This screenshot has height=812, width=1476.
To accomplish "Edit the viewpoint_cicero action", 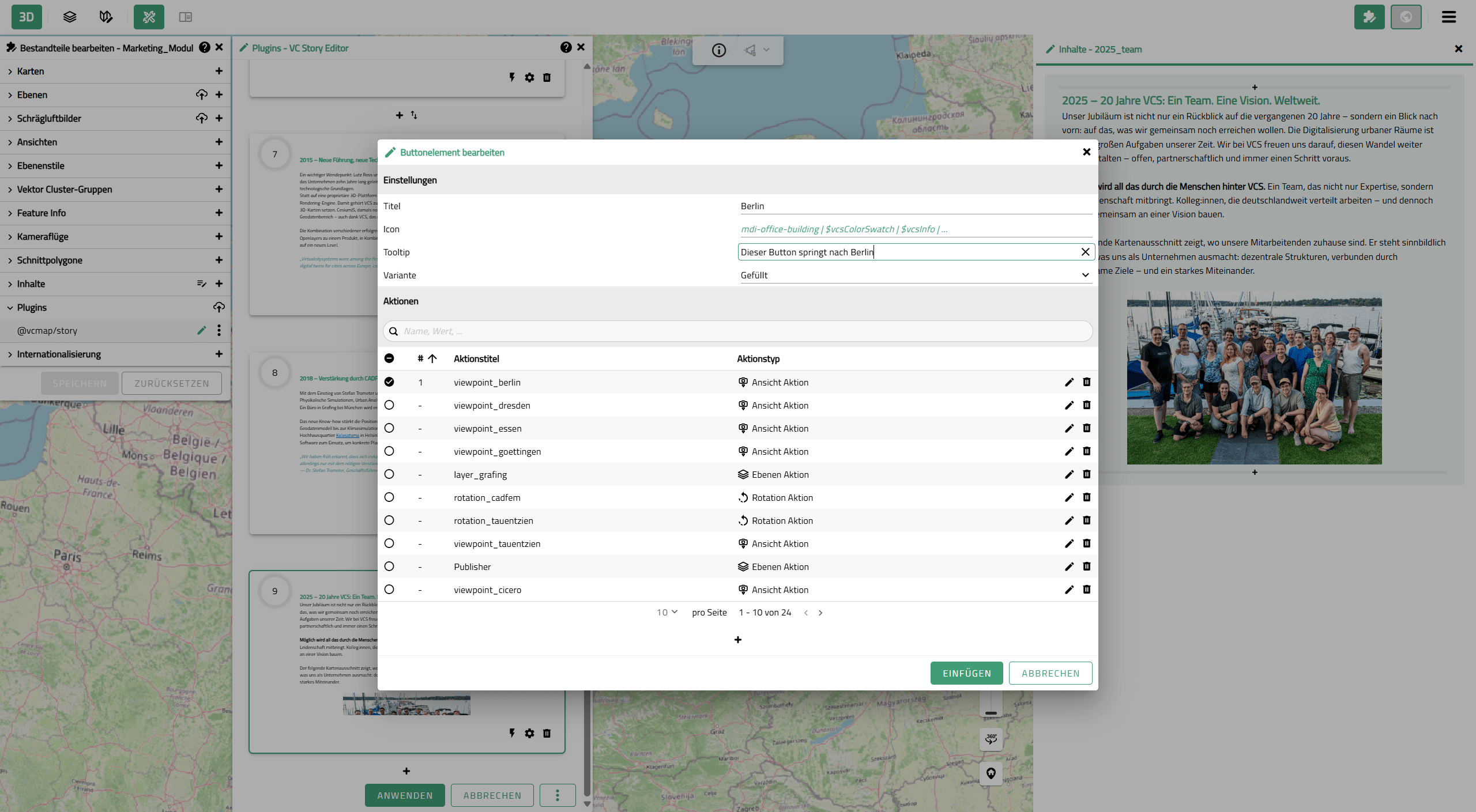I will click(x=1069, y=590).
